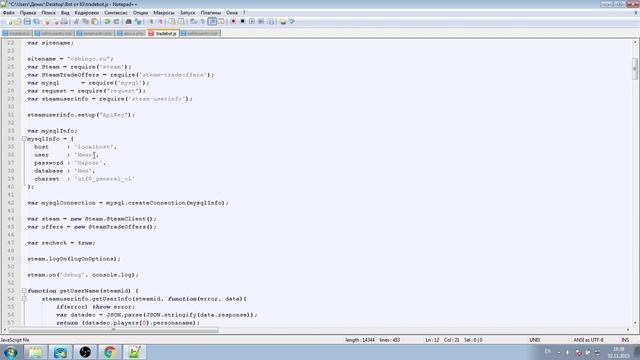Click the Windows Start button
The image size is (640, 360).
coord(10,352)
